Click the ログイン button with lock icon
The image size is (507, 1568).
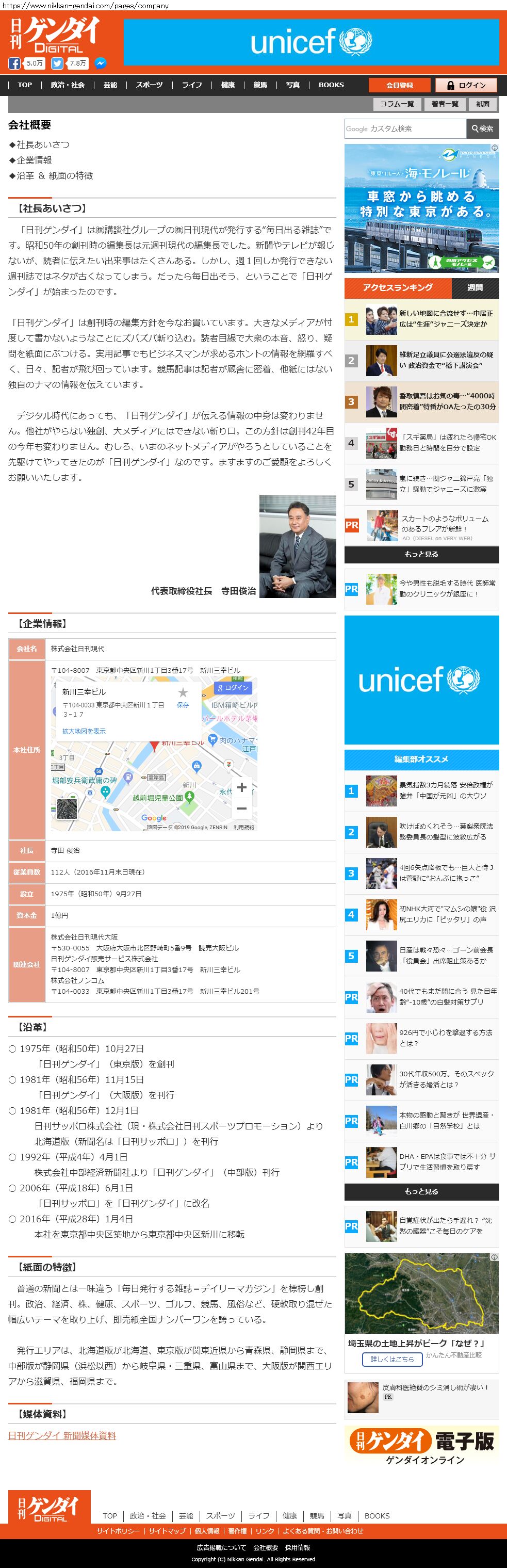tap(466, 85)
